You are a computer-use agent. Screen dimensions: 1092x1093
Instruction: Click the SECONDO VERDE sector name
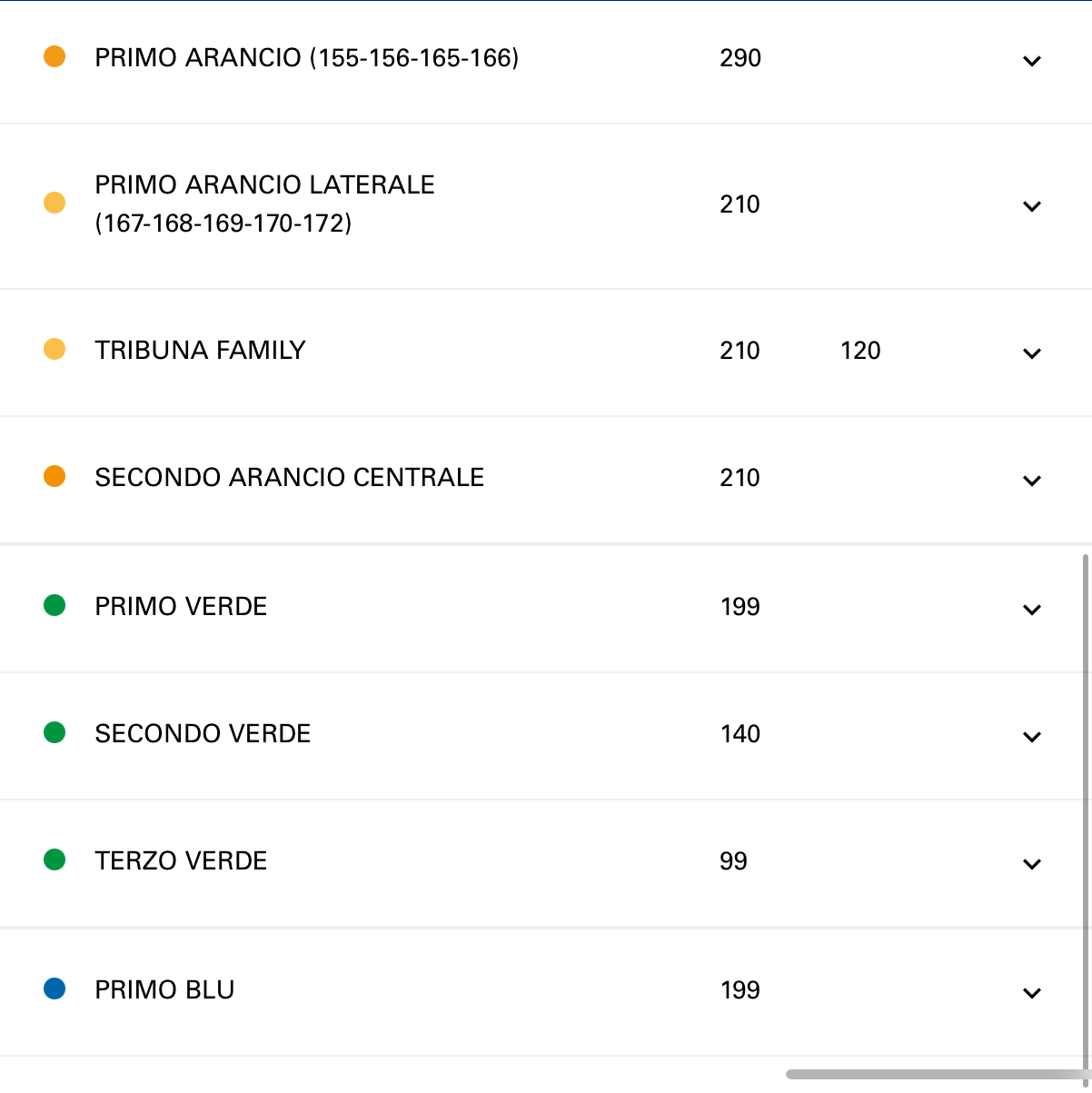[x=203, y=733]
